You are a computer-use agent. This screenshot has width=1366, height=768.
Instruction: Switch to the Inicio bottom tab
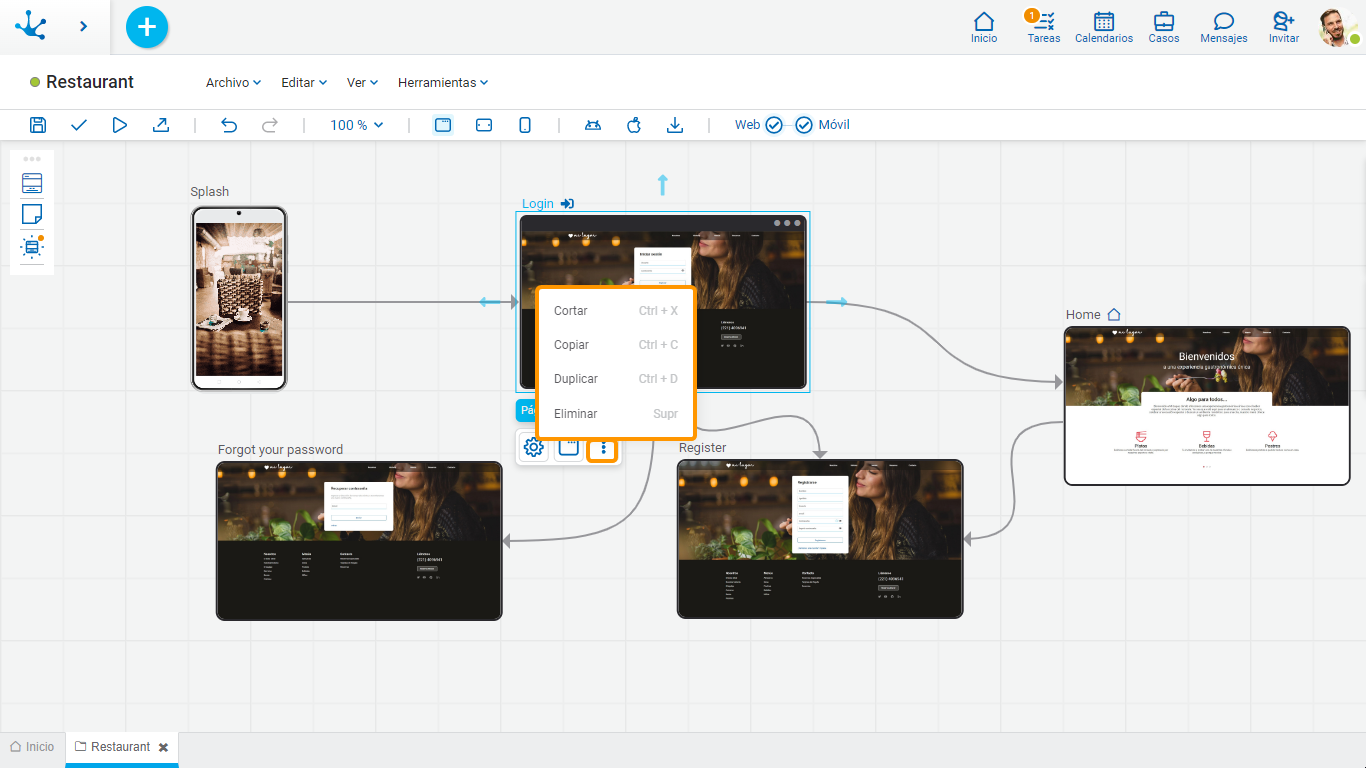32,747
